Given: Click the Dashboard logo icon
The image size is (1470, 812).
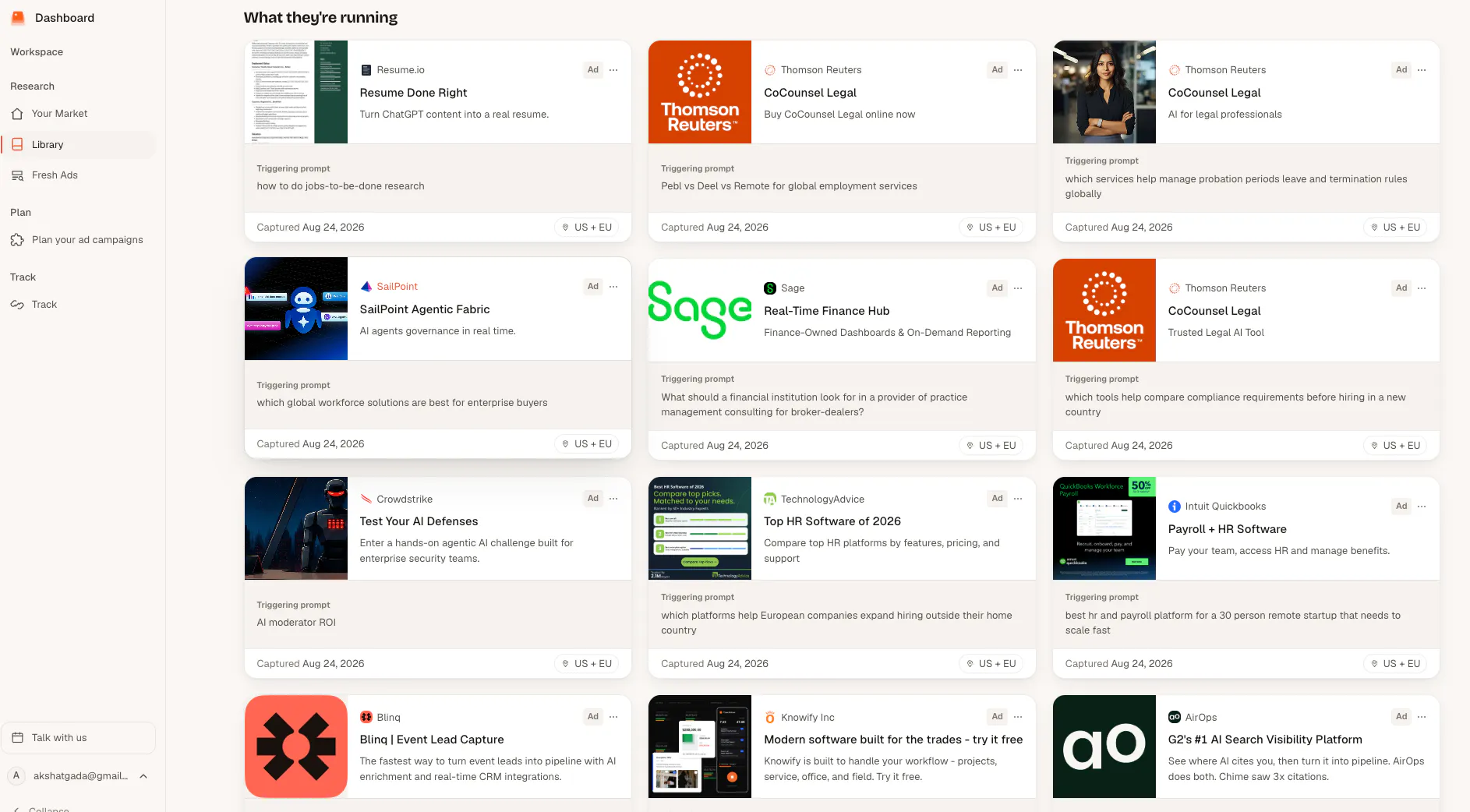Looking at the screenshot, I should coord(18,17).
